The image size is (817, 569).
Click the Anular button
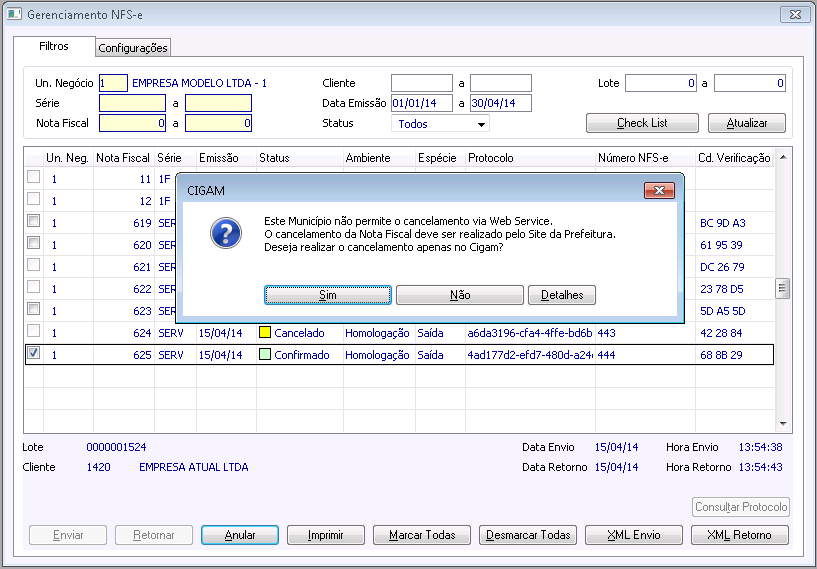(240, 535)
